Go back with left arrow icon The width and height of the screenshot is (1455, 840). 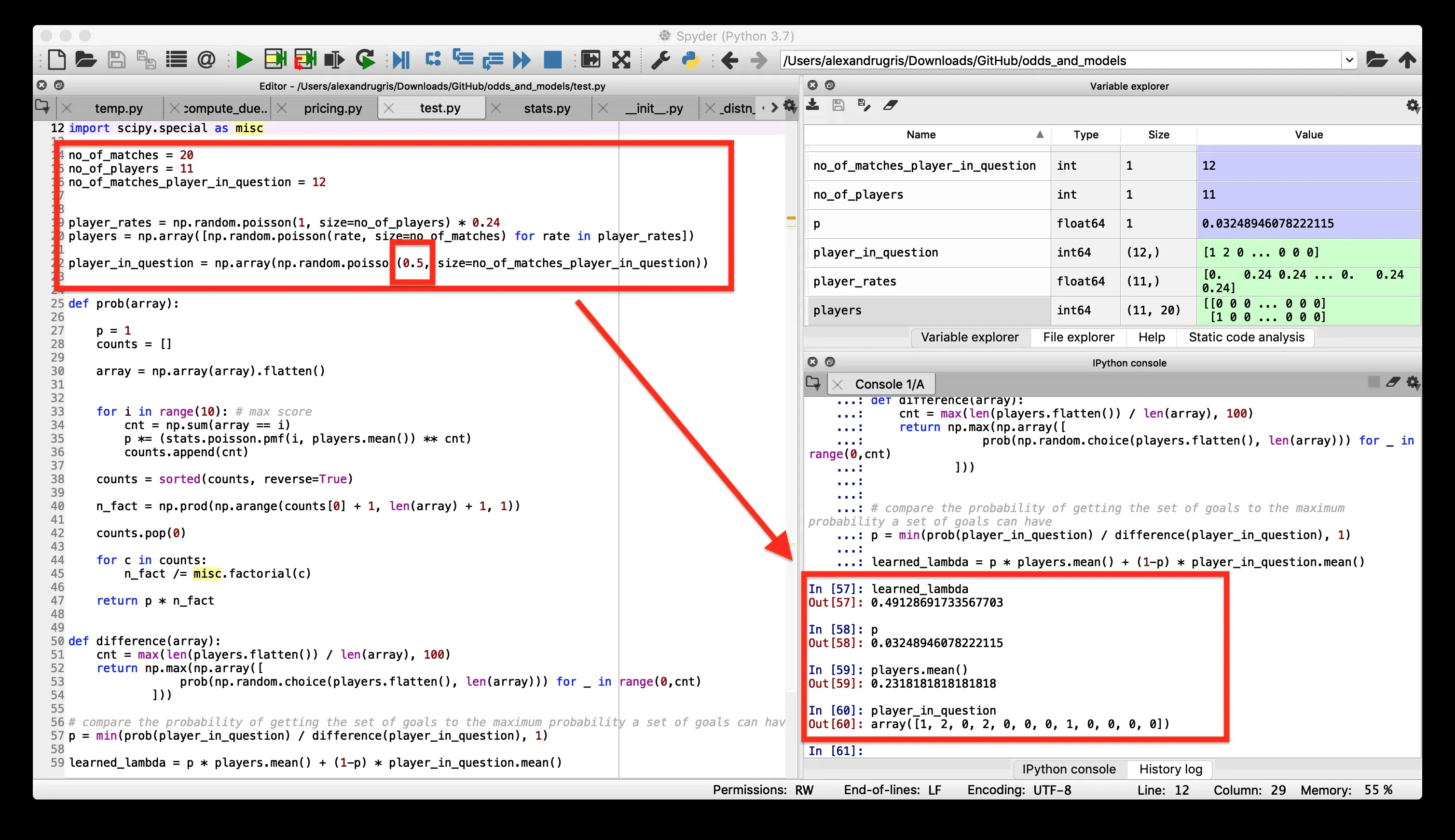(729, 60)
